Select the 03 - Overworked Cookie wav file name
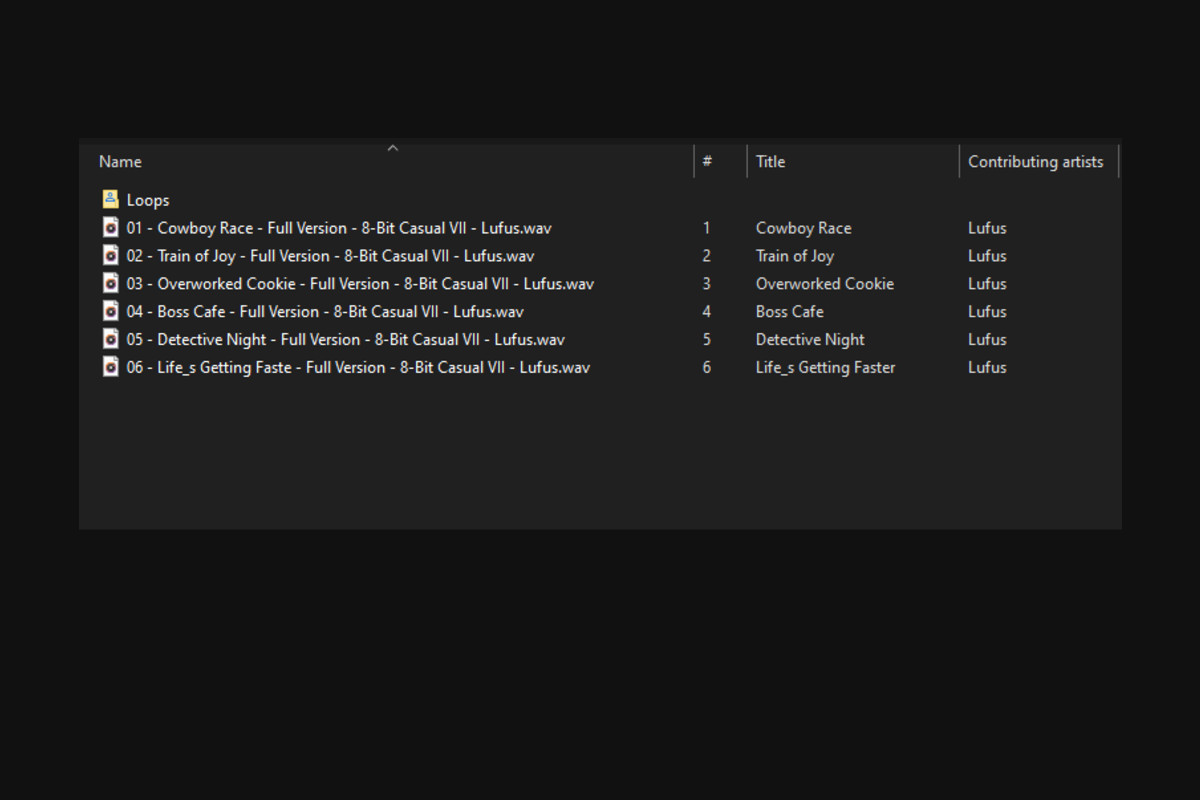 coord(359,284)
